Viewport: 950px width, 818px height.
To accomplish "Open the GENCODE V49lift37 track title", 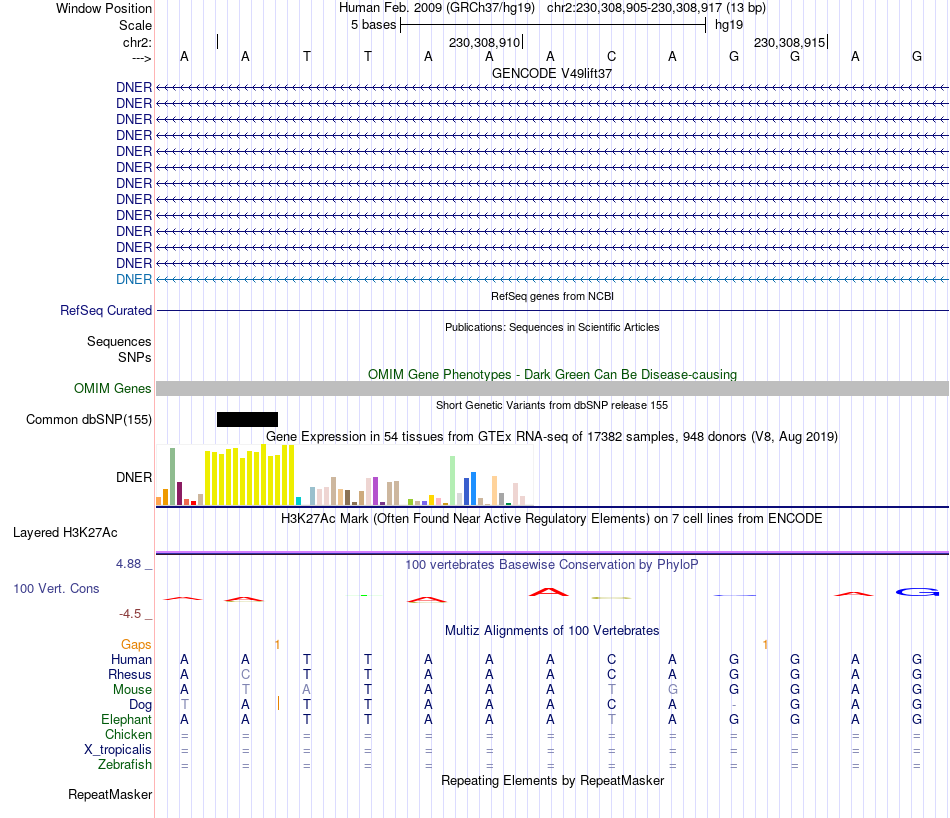I will pyautogui.click(x=552, y=73).
